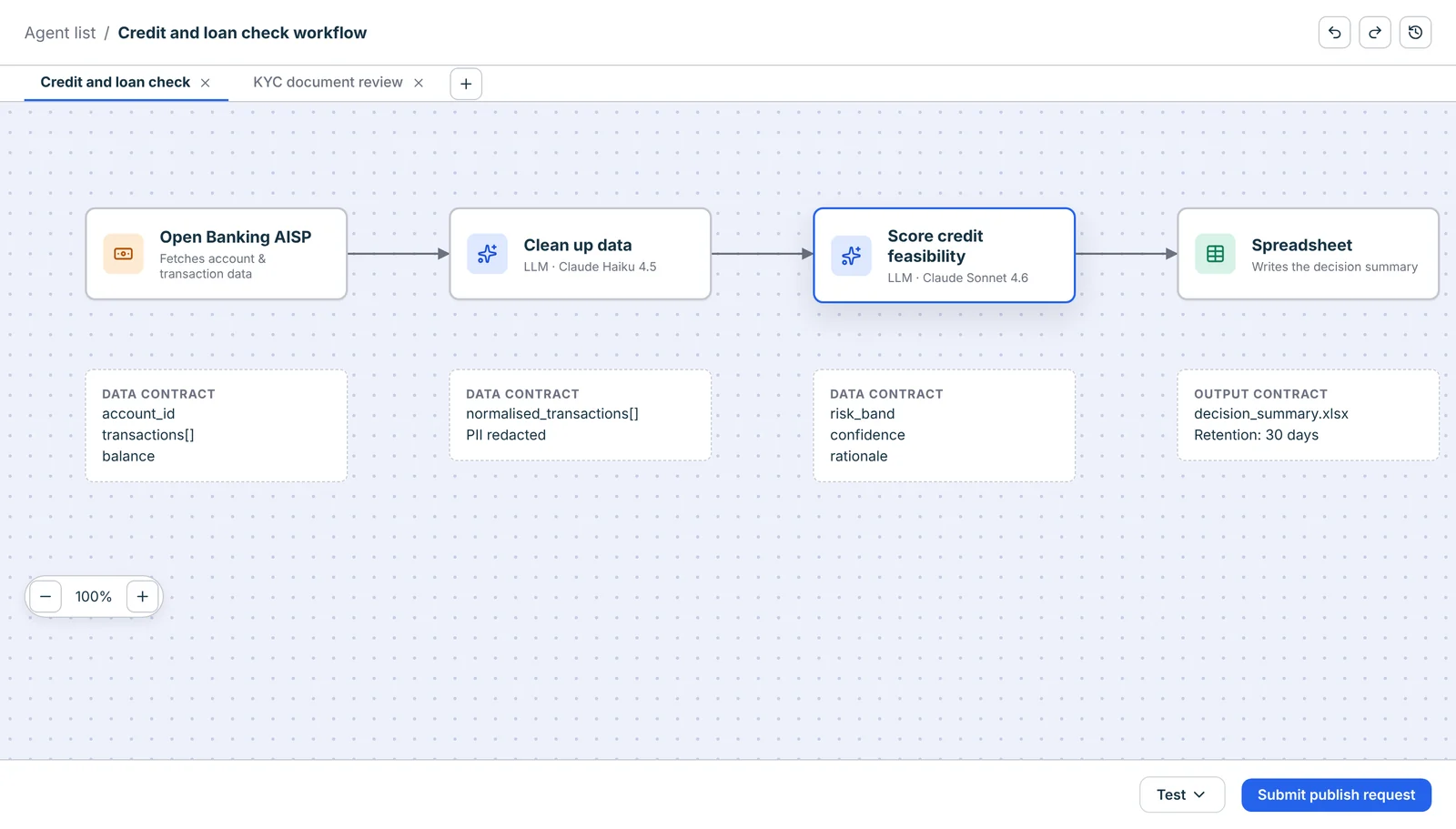The image size is (1456, 829).
Task: Click Credit and loan check workflow title
Action: tap(242, 33)
